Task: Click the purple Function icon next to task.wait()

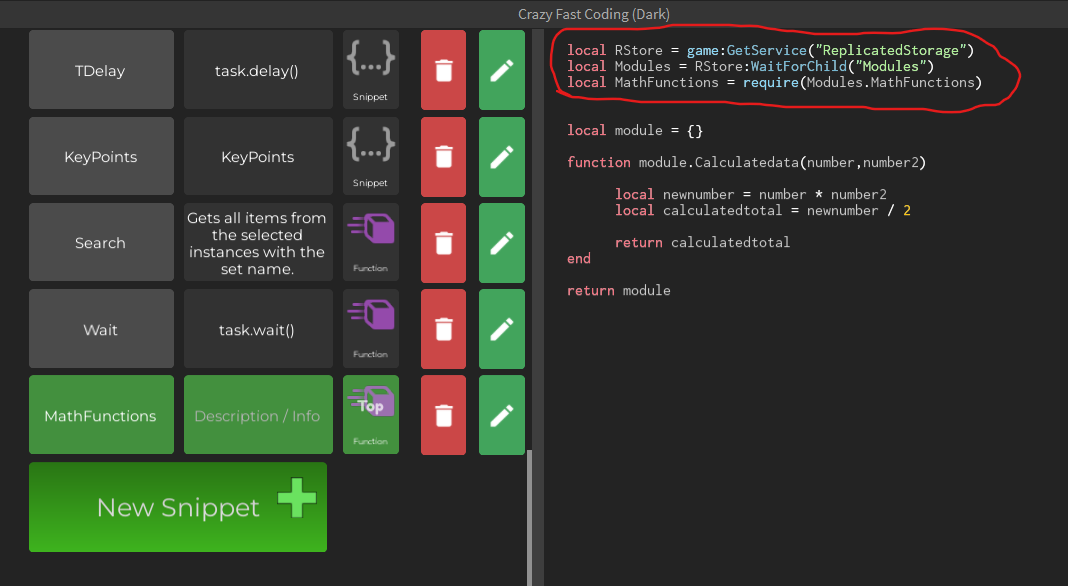Action: click(370, 328)
